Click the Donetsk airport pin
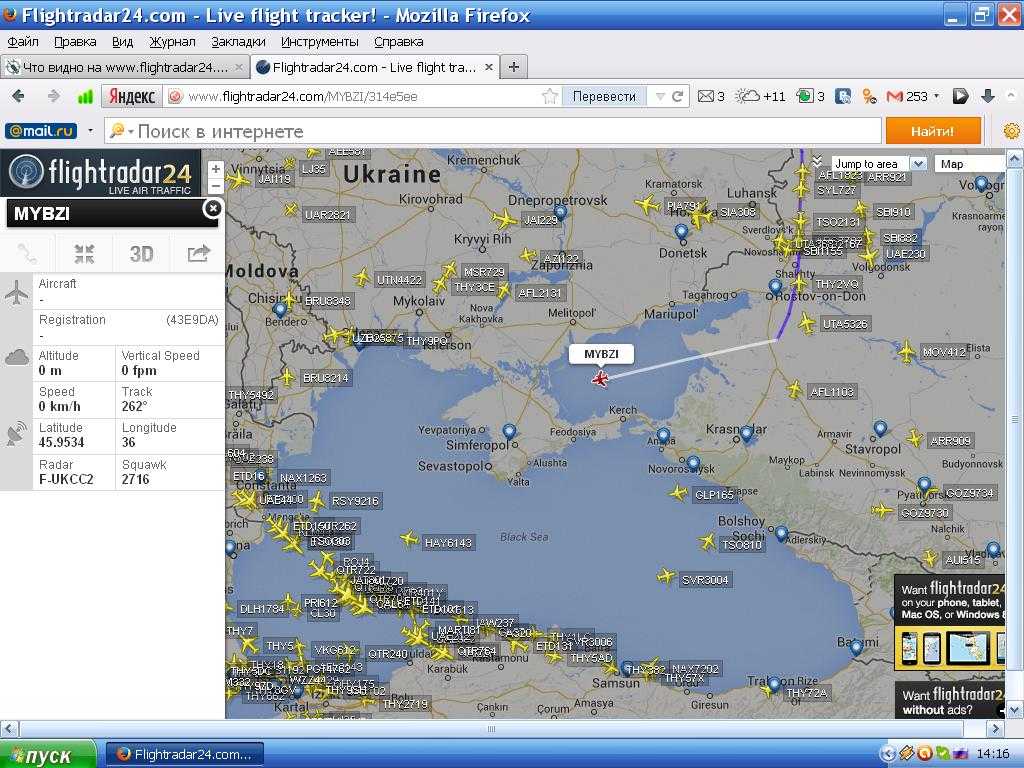The width and height of the screenshot is (1024, 768). tap(681, 232)
